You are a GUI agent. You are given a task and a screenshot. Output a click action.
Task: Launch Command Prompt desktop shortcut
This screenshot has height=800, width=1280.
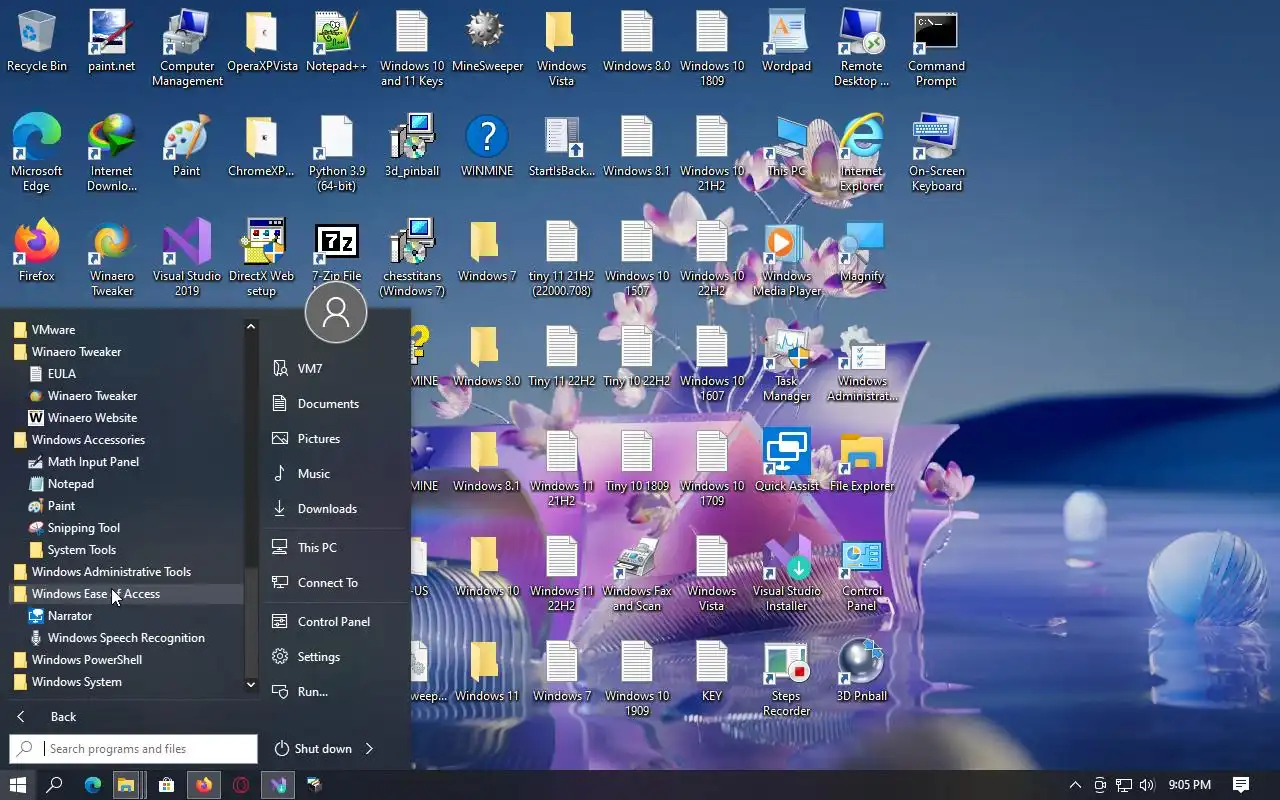(x=936, y=49)
